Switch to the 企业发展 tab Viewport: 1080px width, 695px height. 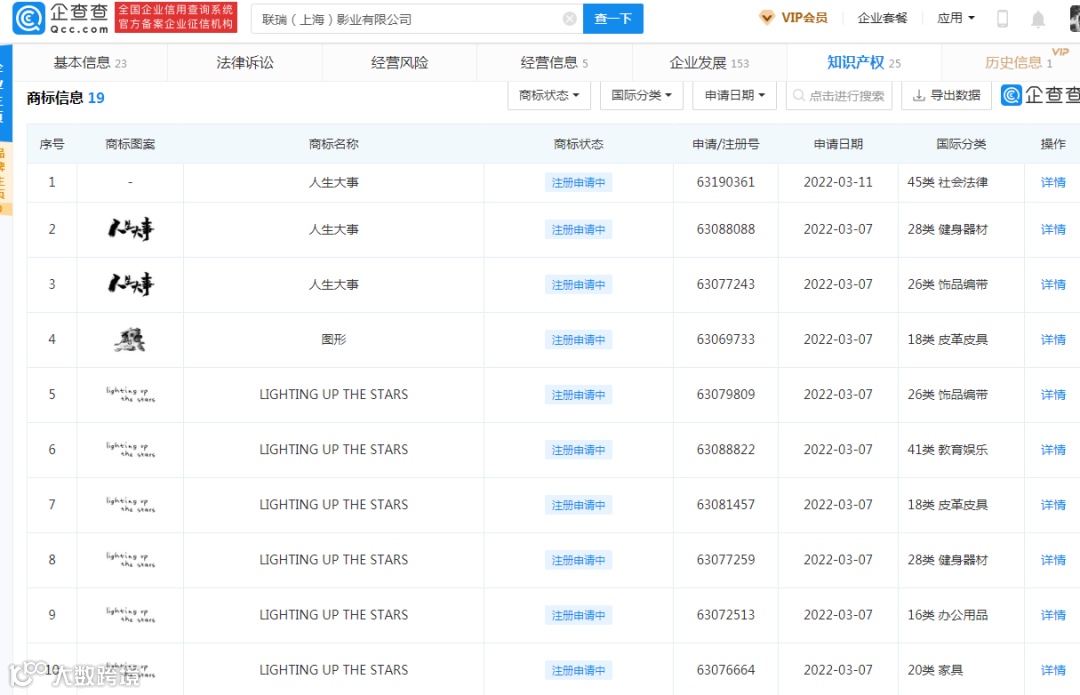[709, 63]
